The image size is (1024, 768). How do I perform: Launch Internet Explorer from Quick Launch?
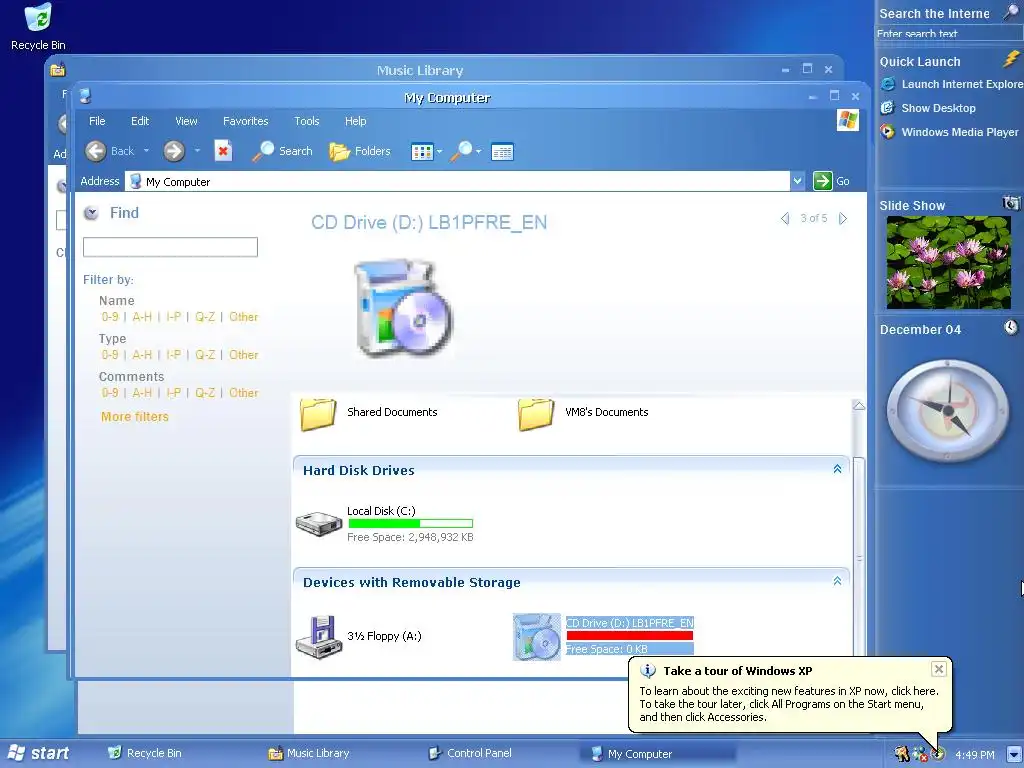pyautogui.click(x=951, y=84)
